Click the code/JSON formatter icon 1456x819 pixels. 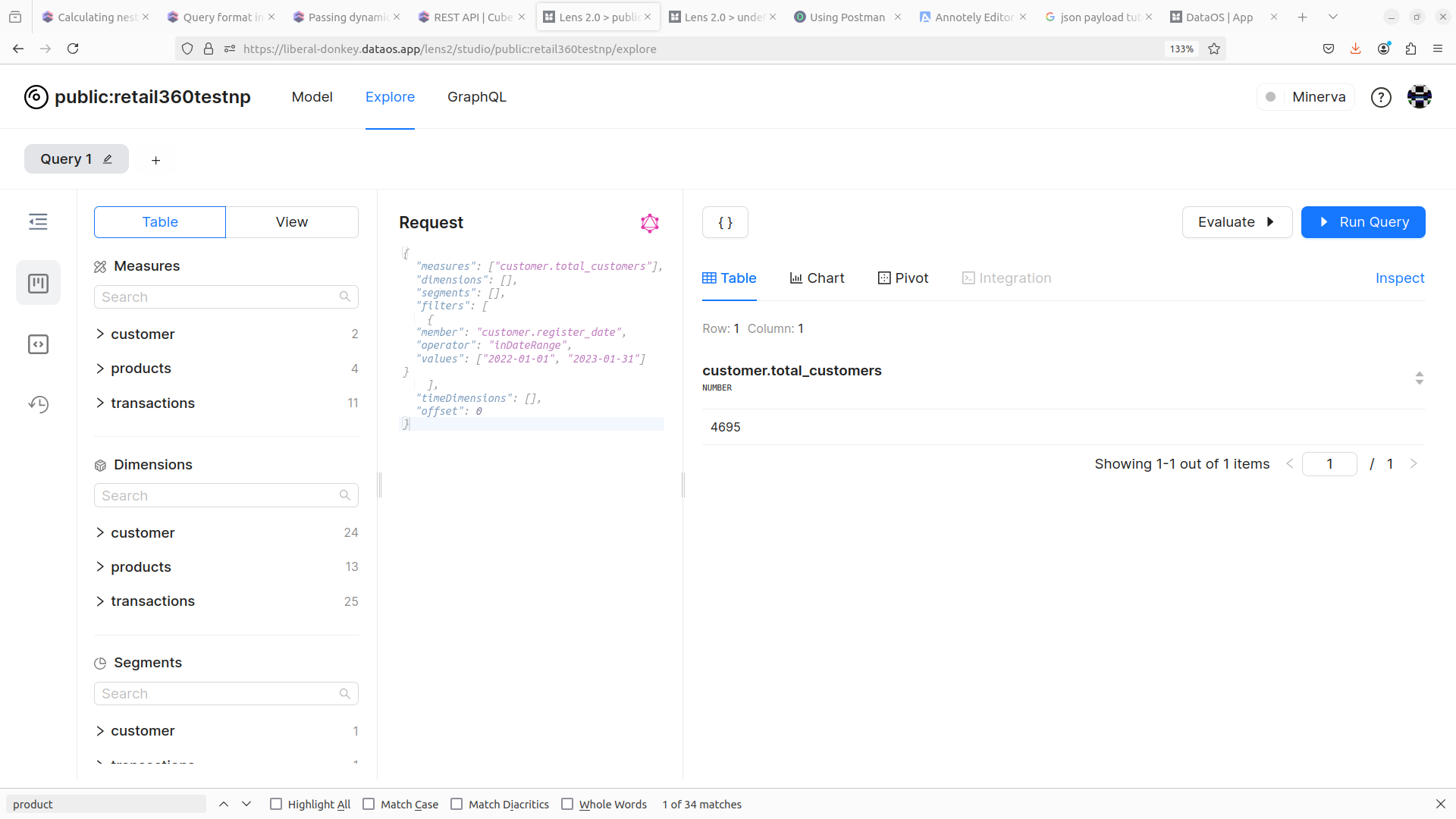pyautogui.click(x=725, y=222)
